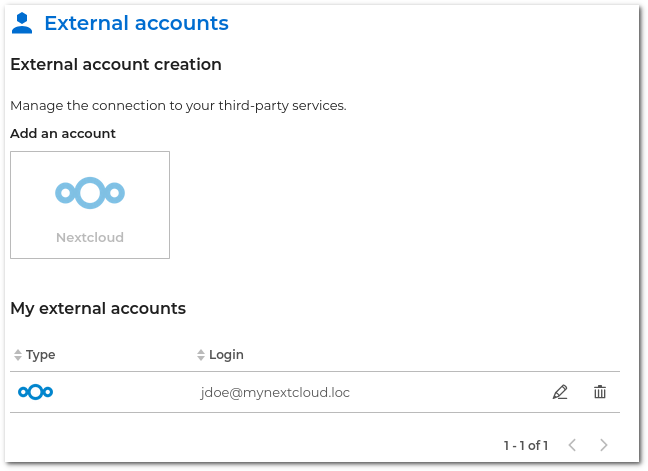Click the sort arrows next to Type
The height and width of the screenshot is (471, 648).
16,355
